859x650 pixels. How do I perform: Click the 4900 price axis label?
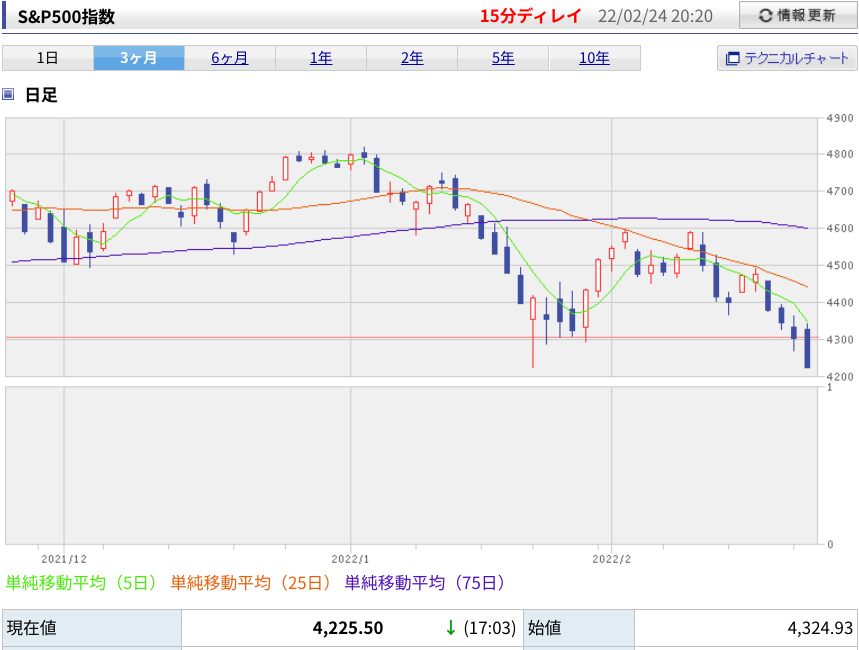click(840, 118)
